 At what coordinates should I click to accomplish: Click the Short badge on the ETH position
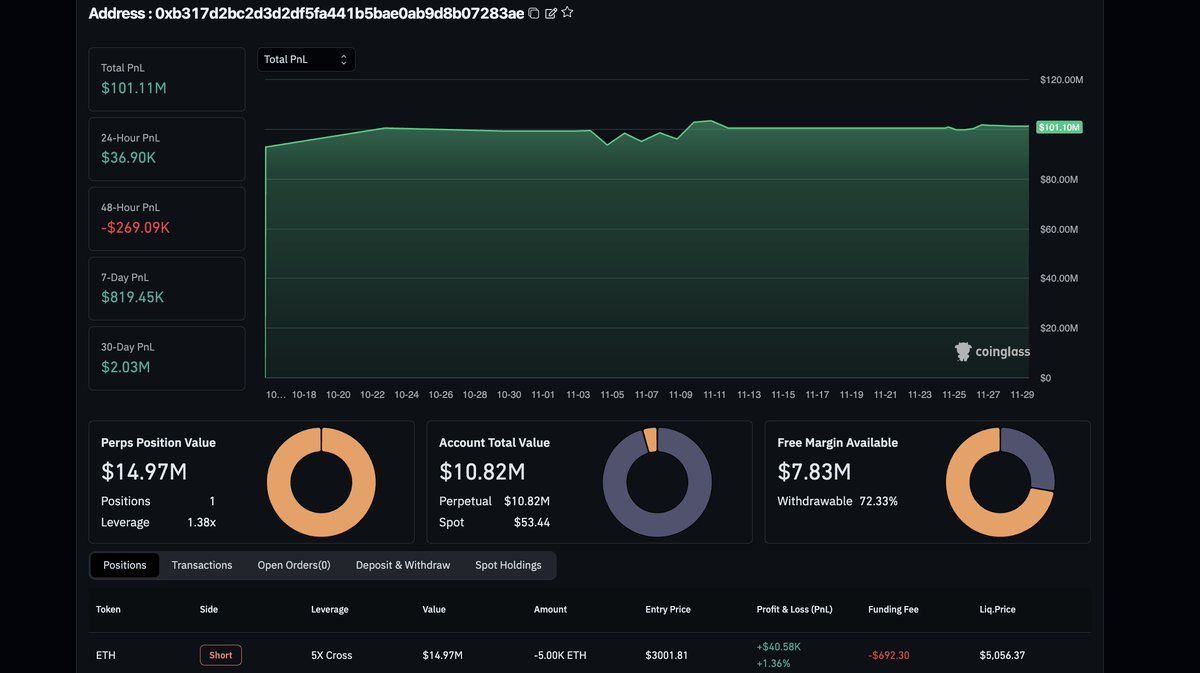(220, 655)
